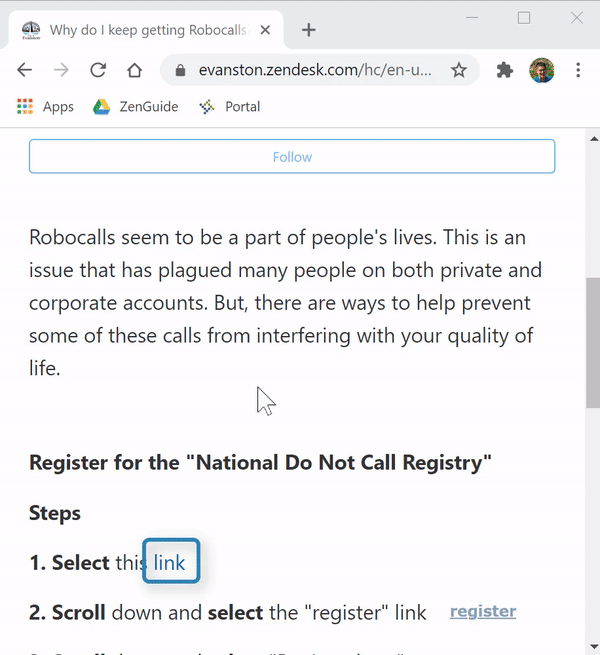Click the Follow button

pyautogui.click(x=292, y=156)
